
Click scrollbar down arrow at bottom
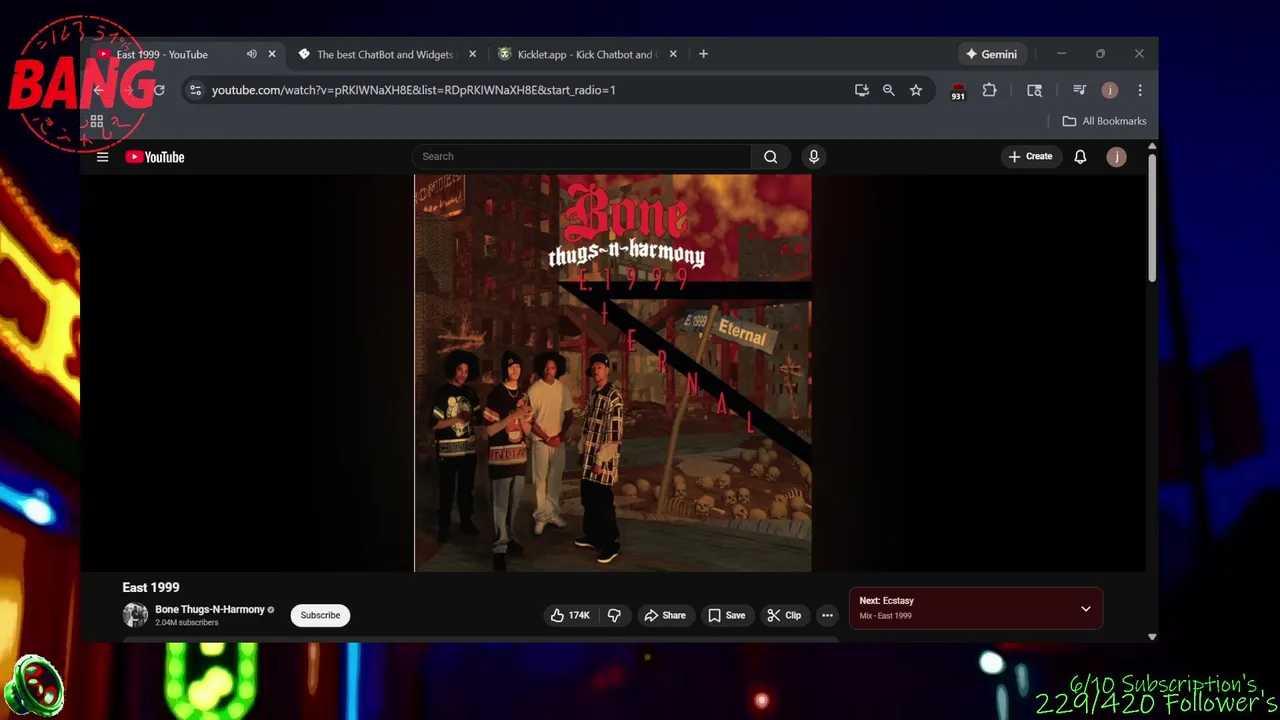coord(1152,636)
